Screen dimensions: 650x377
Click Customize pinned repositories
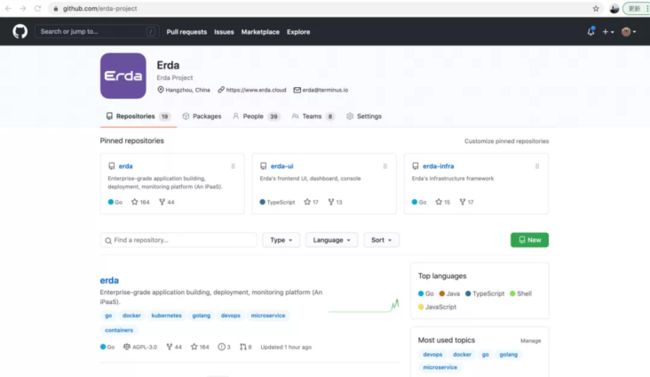pyautogui.click(x=507, y=141)
